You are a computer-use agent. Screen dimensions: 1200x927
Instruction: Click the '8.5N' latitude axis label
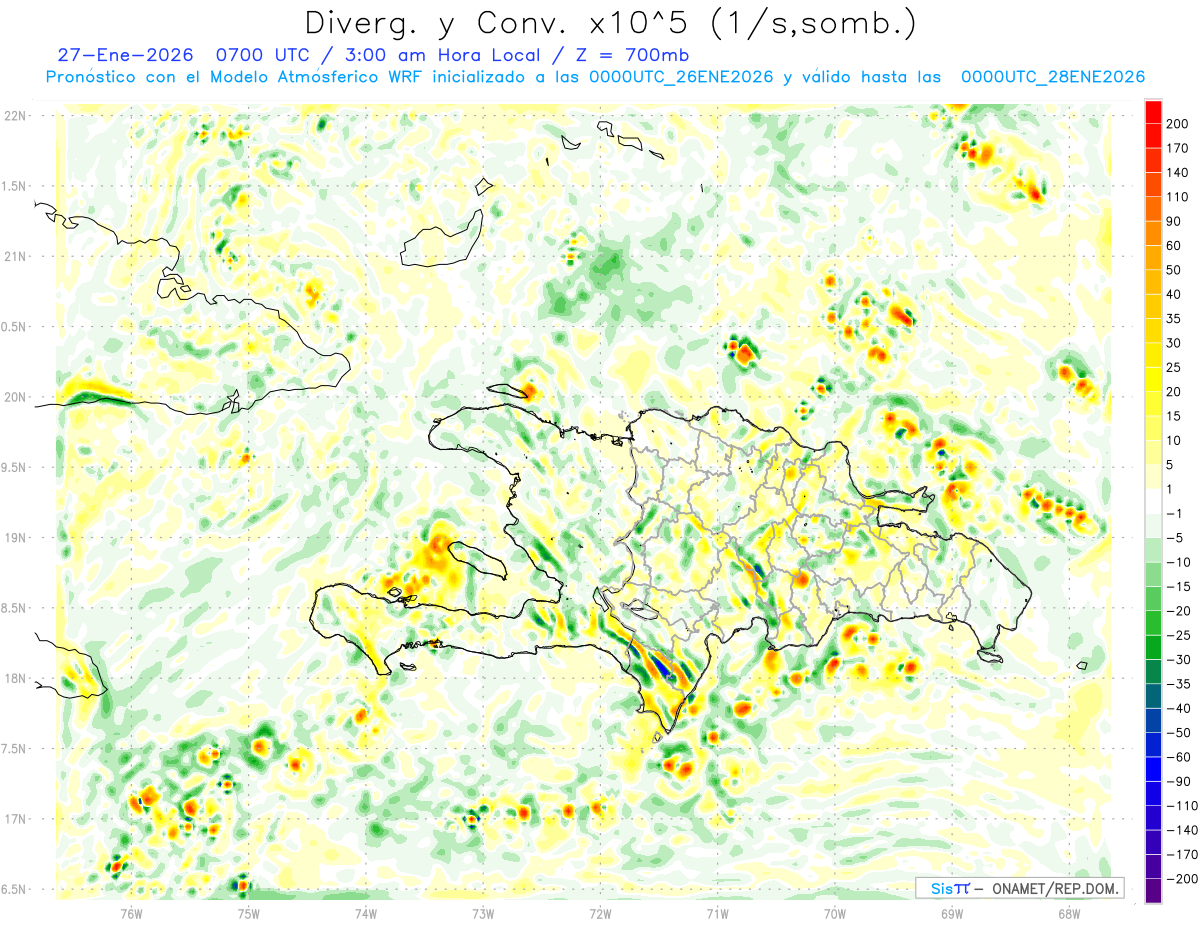click(x=15, y=608)
